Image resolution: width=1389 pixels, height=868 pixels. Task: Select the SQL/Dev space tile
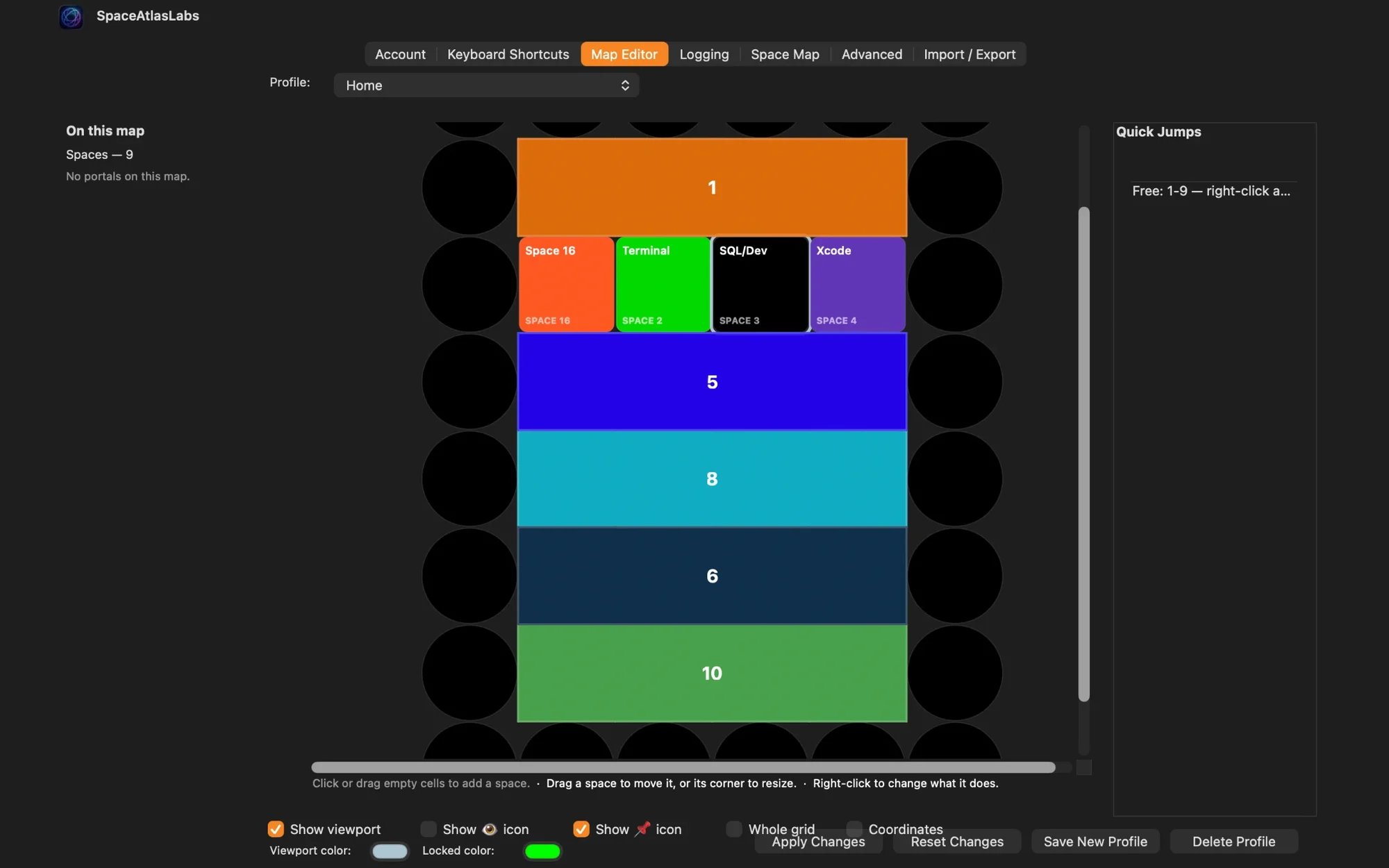tap(760, 285)
